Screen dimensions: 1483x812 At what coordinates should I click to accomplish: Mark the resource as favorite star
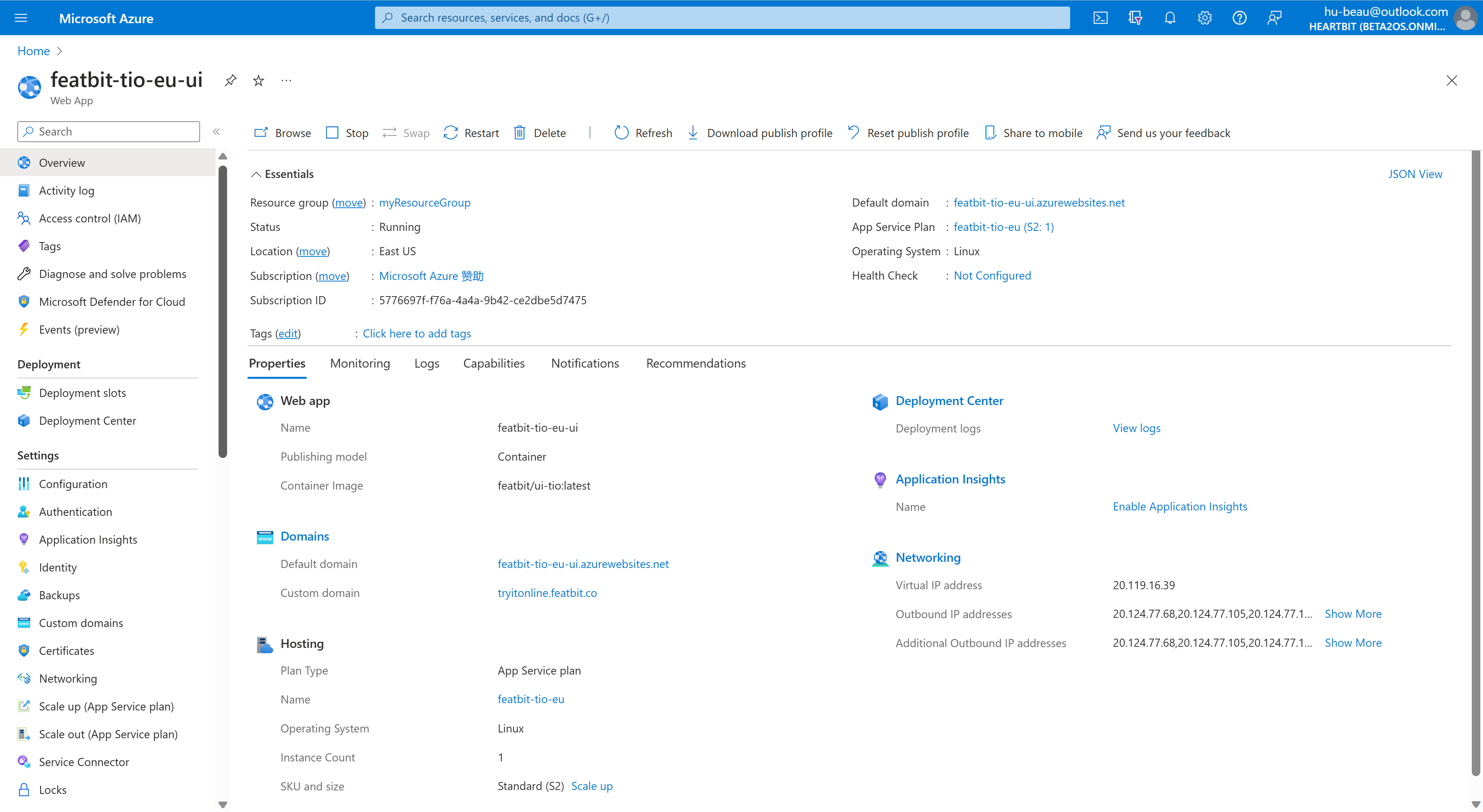[x=258, y=81]
